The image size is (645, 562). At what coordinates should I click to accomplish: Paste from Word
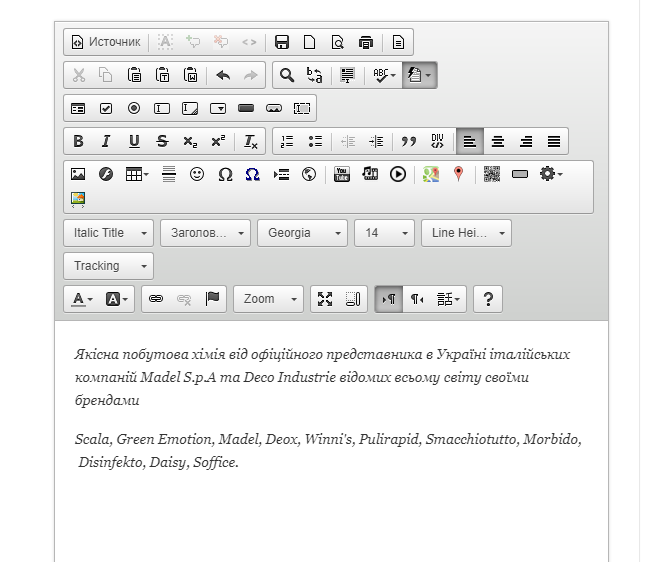click(190, 75)
